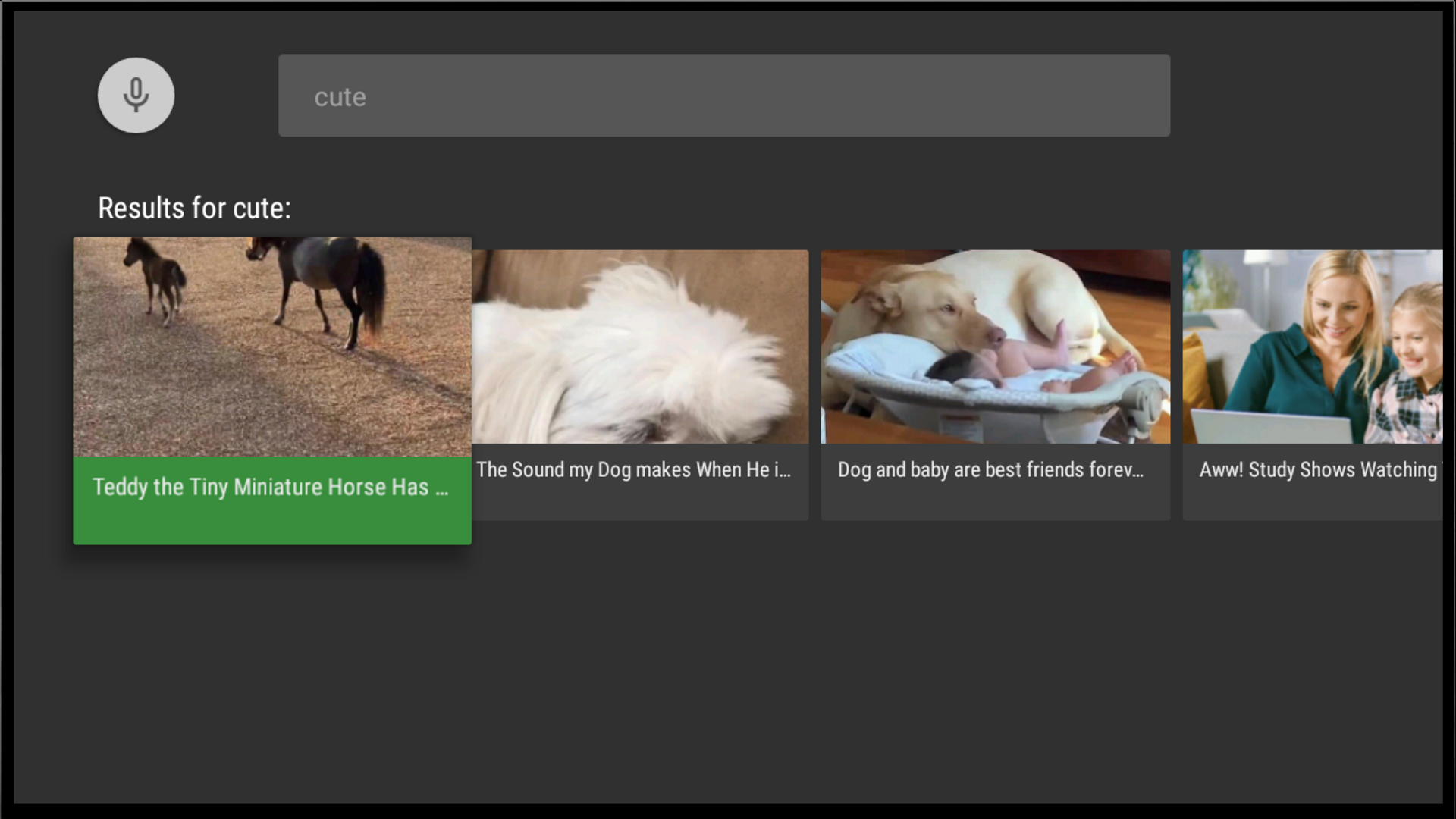Screen dimensions: 1456x819
Task: Focus the search field containing 'cute'
Action: point(723,96)
